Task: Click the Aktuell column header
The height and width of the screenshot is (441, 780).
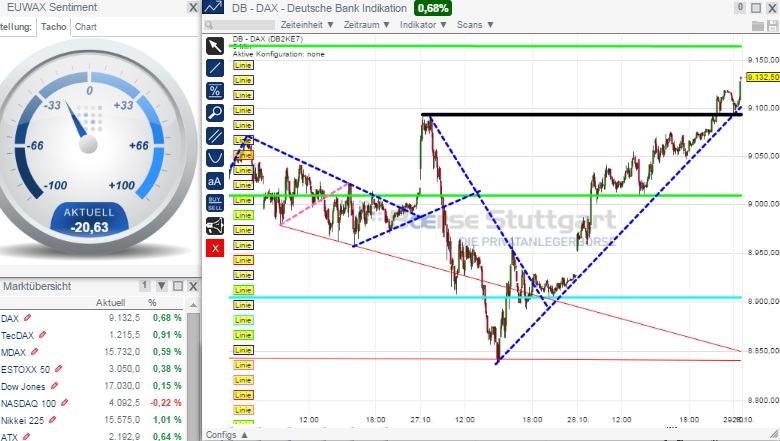Action: tap(110, 303)
